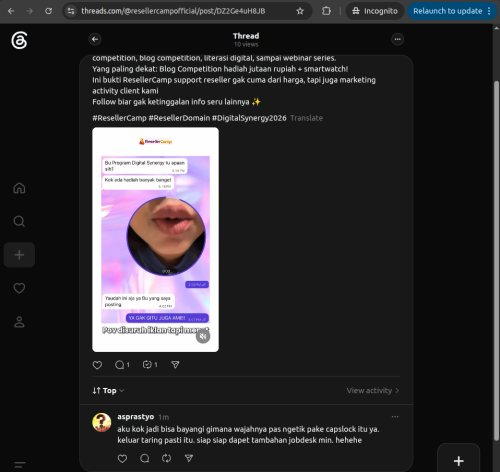Image resolution: width=500 pixels, height=472 pixels.
Task: Open the More menu icon in the sidebar
Action: coord(20,464)
